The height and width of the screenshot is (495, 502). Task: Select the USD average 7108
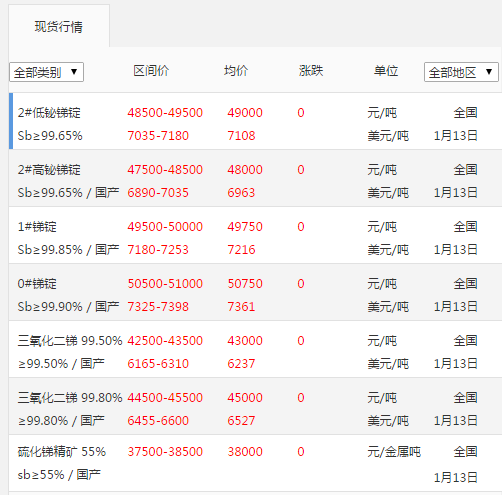pos(241,136)
